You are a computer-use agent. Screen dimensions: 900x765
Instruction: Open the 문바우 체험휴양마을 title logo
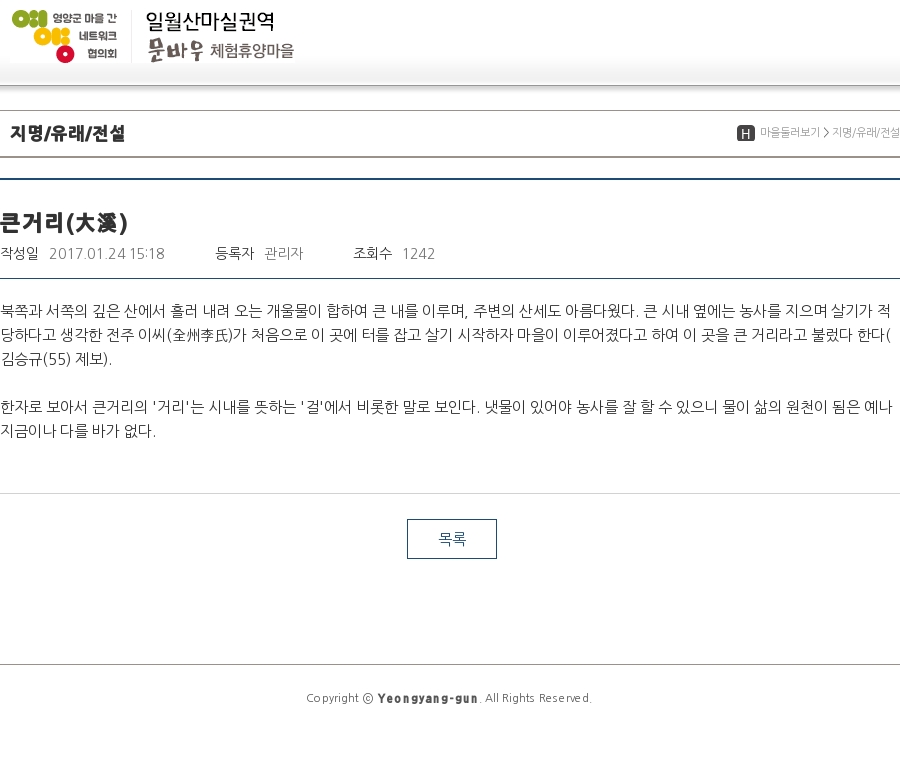click(x=220, y=50)
